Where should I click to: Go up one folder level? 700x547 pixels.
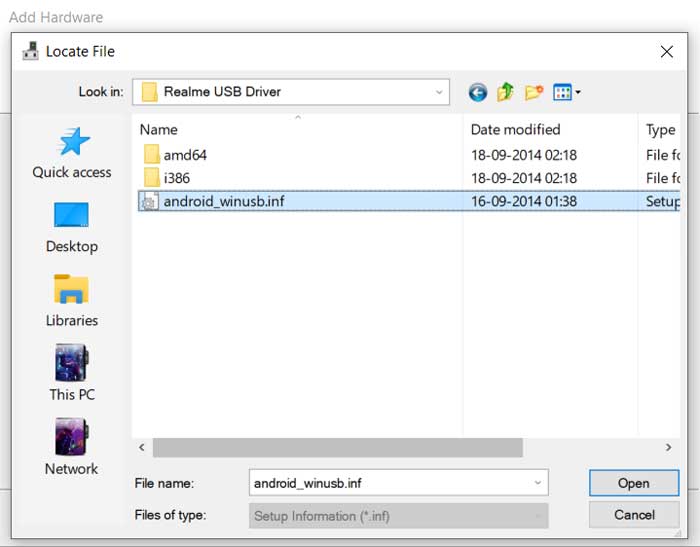505,92
